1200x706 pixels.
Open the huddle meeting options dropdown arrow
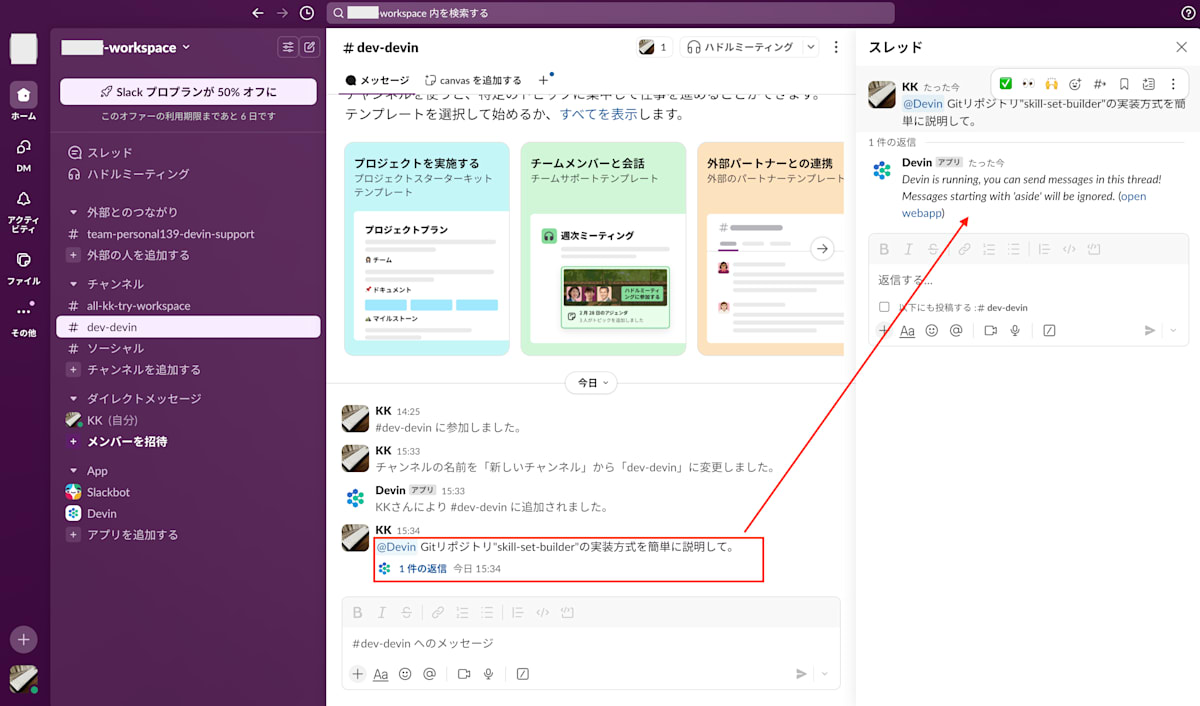pyautogui.click(x=810, y=47)
